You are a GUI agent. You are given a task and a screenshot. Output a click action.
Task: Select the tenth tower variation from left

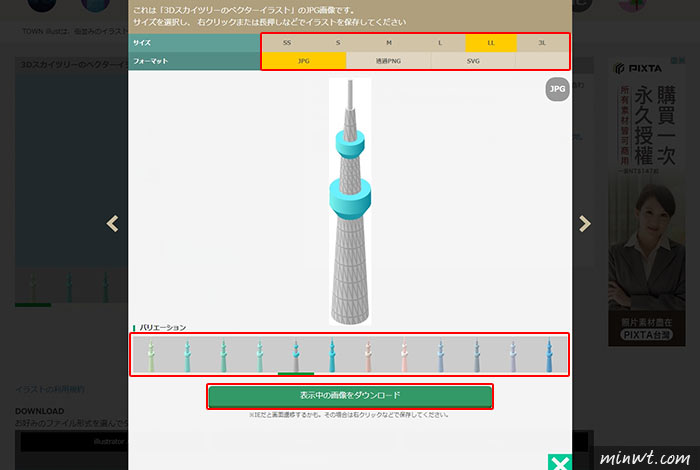click(477, 355)
